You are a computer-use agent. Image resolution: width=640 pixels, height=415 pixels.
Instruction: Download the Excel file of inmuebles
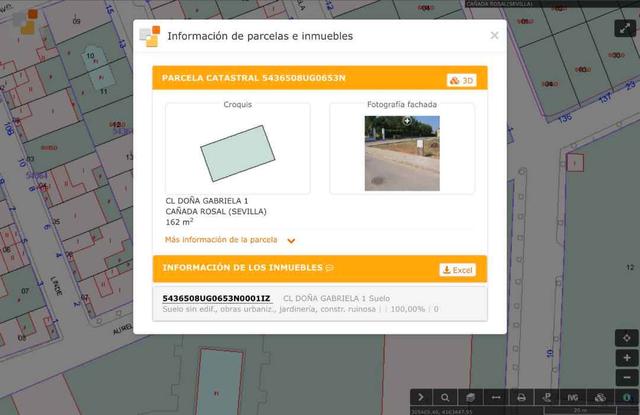coord(458,270)
